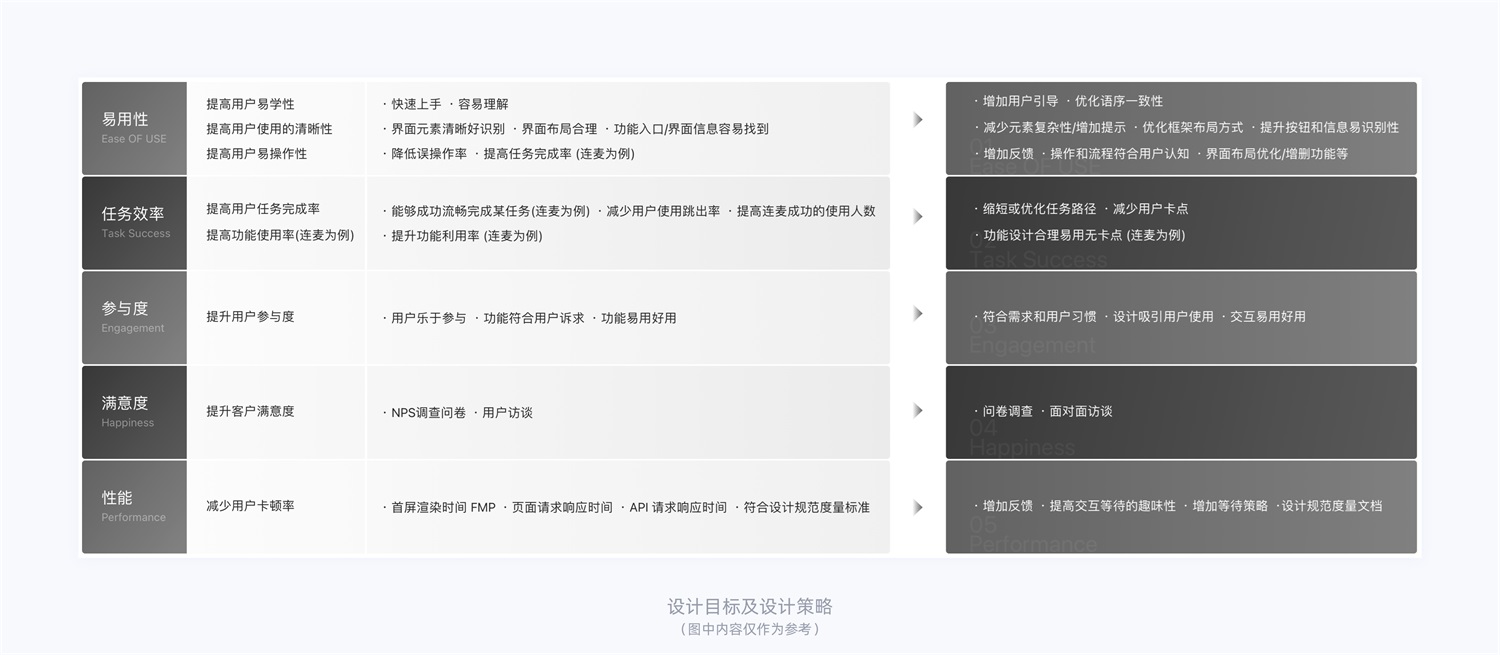Image resolution: width=1500 pixels, height=655 pixels.
Task: Click the arrow icon beside the 参与度 row
Action: [918, 313]
